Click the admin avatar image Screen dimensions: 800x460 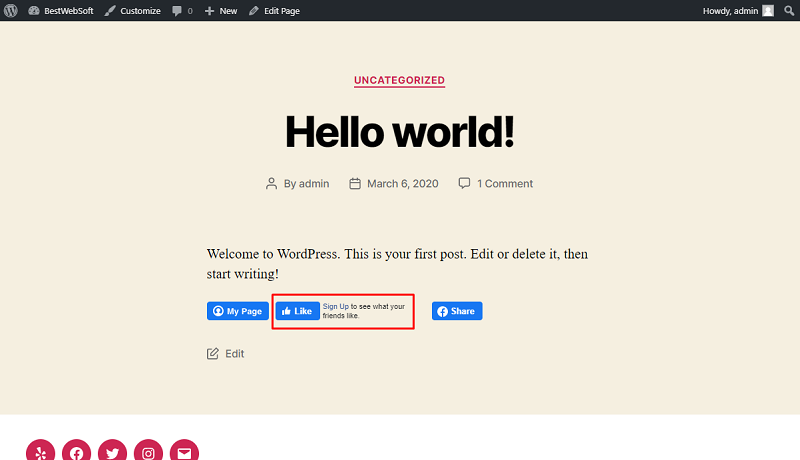[x=768, y=11]
